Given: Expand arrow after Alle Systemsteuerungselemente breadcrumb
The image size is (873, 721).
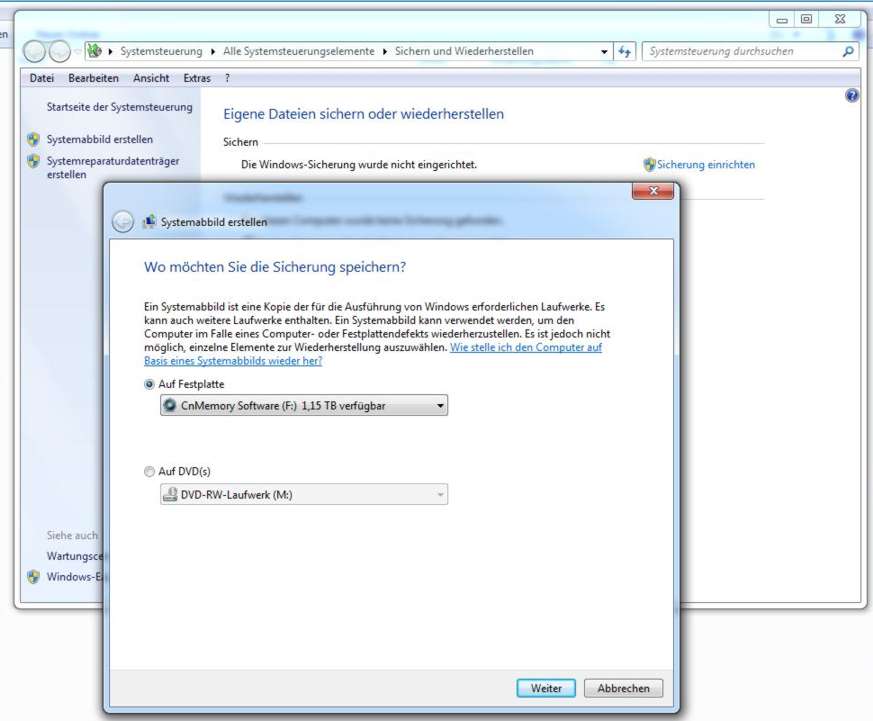Looking at the screenshot, I should click(385, 52).
